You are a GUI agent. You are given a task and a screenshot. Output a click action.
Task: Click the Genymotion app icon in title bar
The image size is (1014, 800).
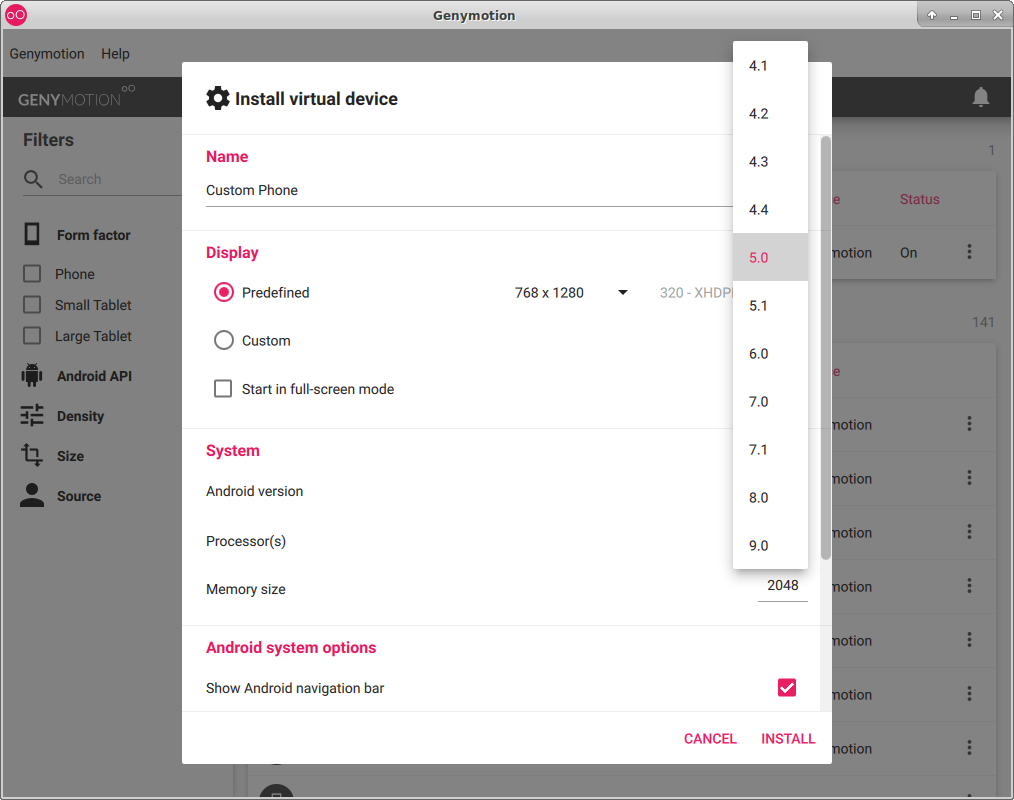click(x=16, y=15)
